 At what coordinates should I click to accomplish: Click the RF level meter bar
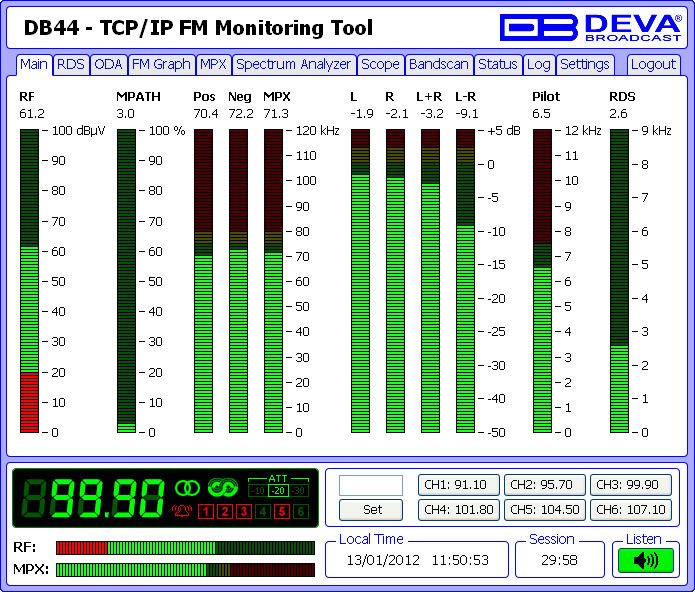28,280
